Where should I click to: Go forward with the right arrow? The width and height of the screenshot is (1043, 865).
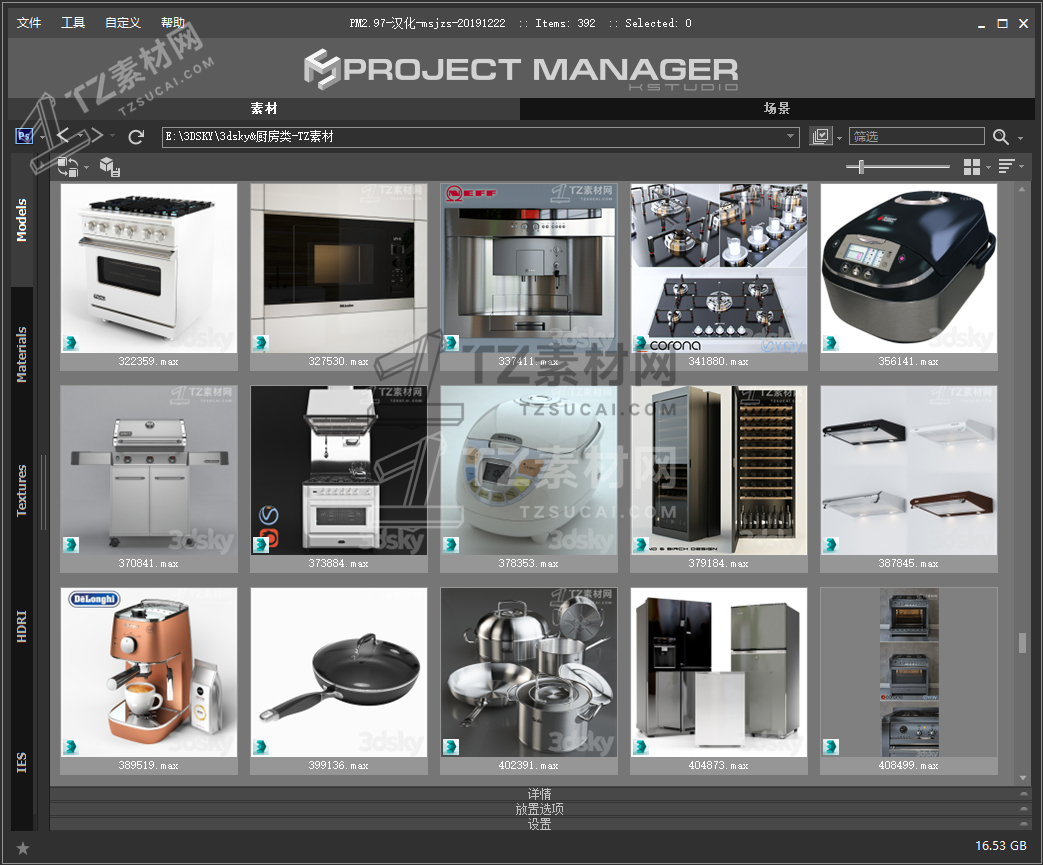point(96,136)
